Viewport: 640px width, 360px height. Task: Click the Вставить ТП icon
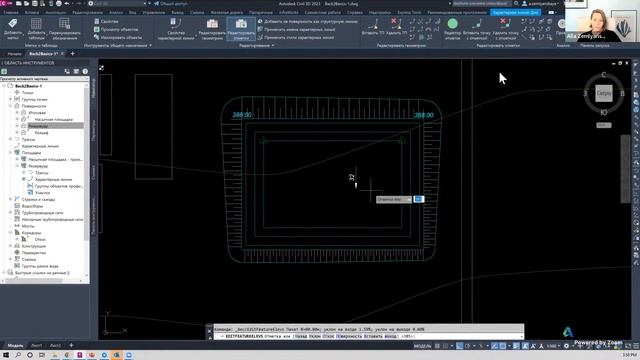click(373, 27)
